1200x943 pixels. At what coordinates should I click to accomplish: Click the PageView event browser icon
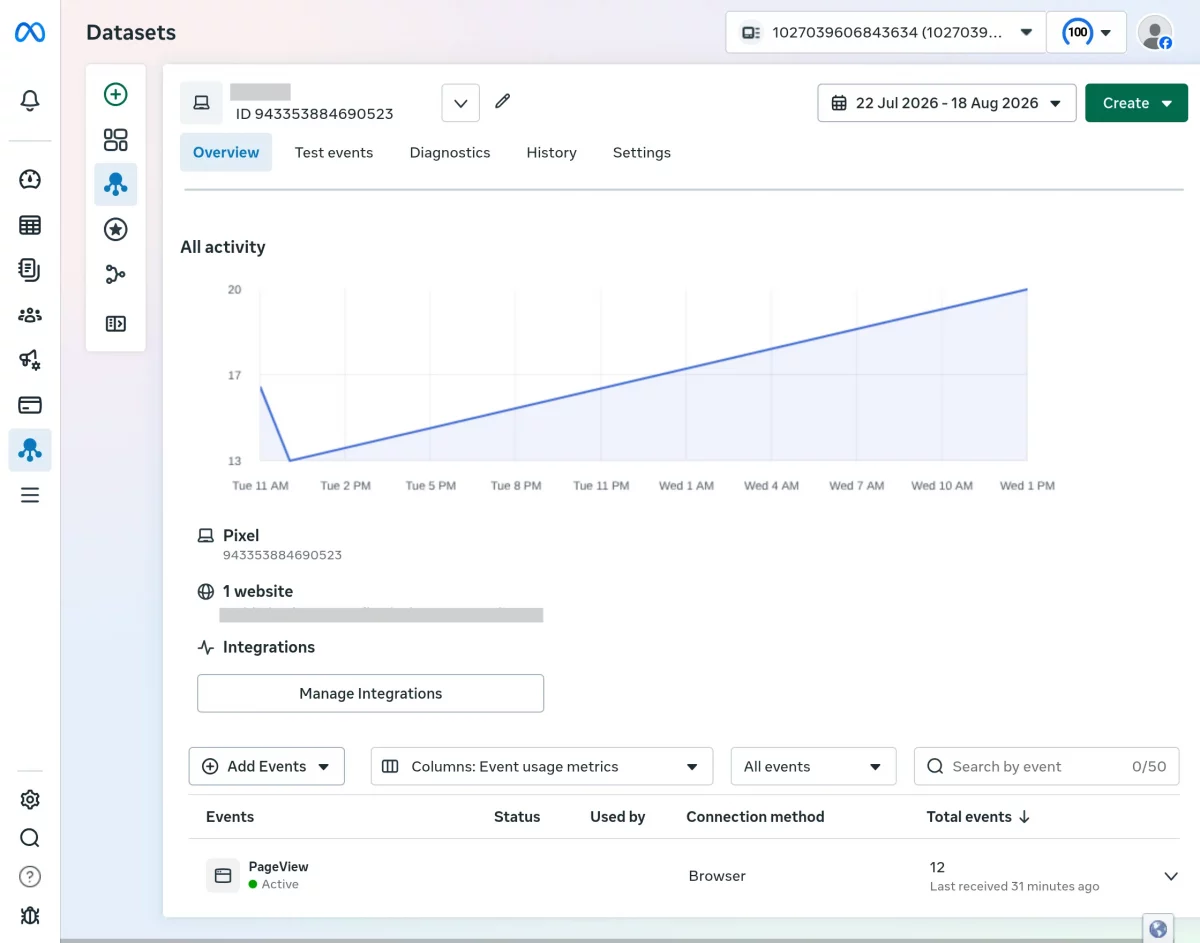(x=223, y=875)
